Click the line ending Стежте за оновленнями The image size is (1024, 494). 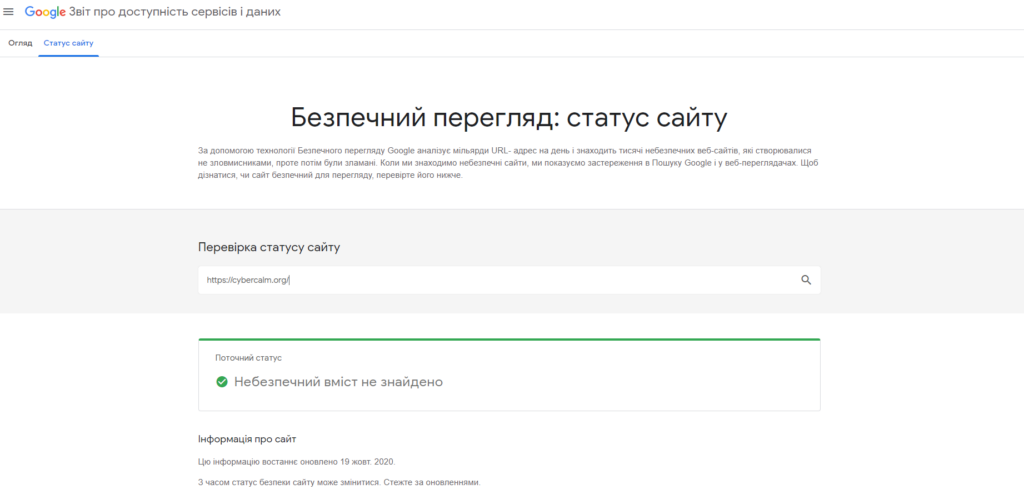pyautogui.click(x=339, y=483)
